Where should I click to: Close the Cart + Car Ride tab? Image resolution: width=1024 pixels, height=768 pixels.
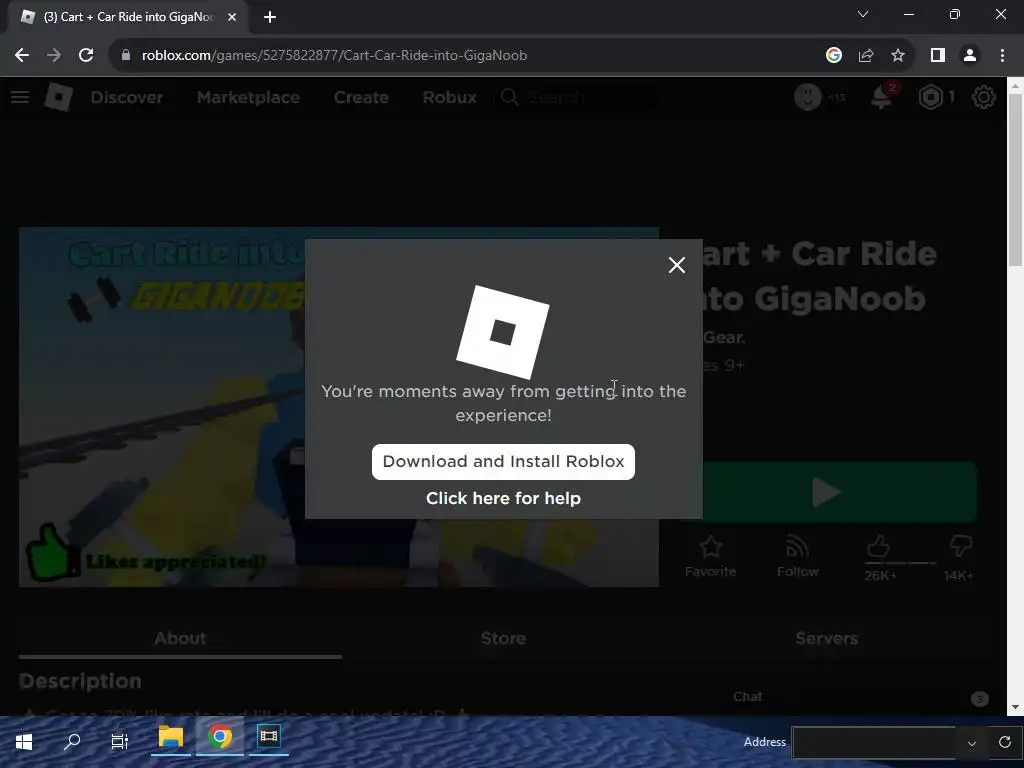click(x=232, y=17)
